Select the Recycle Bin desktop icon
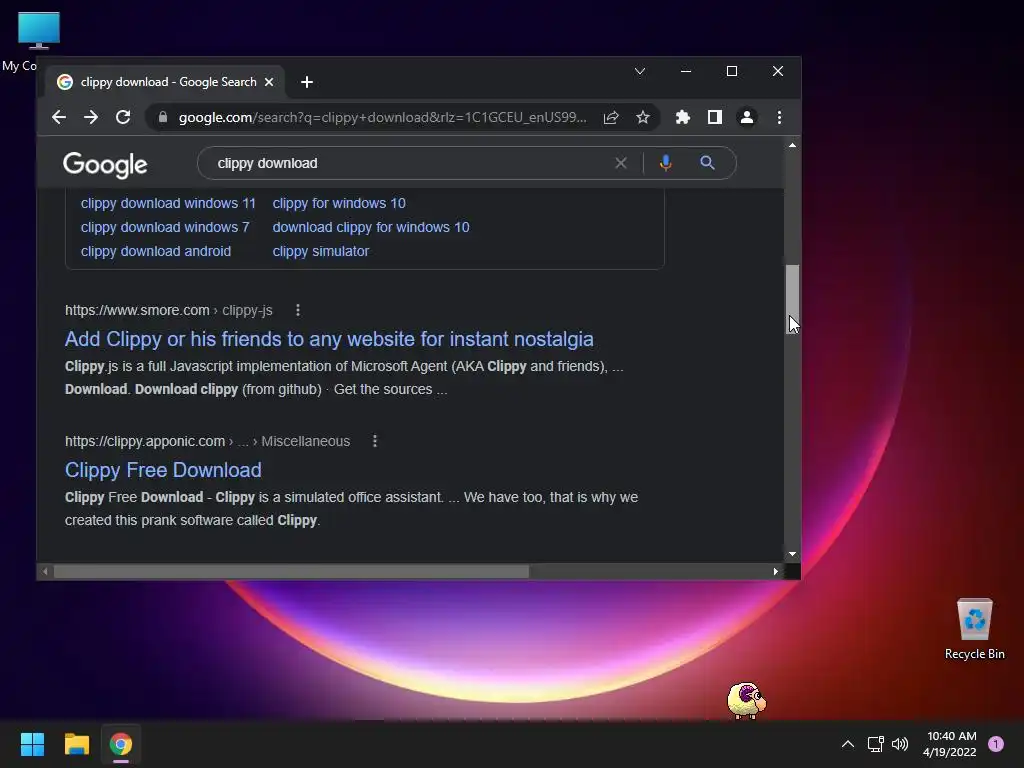The height and width of the screenshot is (768, 1024). pos(974,628)
